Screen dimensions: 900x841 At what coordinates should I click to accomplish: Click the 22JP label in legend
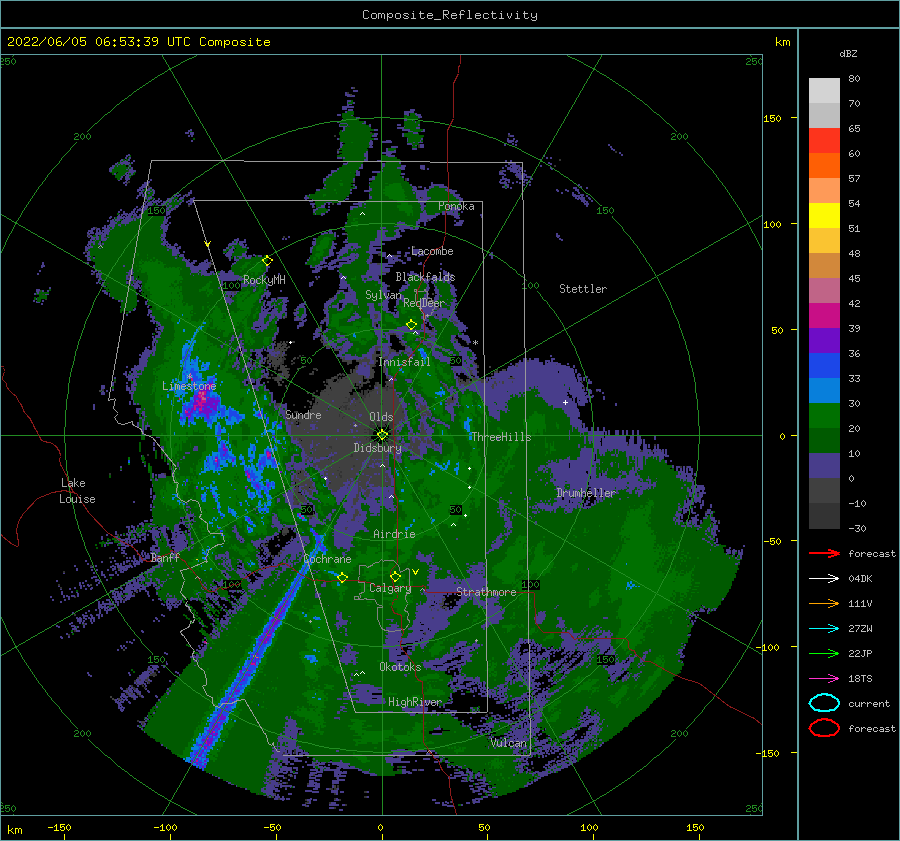click(x=860, y=653)
